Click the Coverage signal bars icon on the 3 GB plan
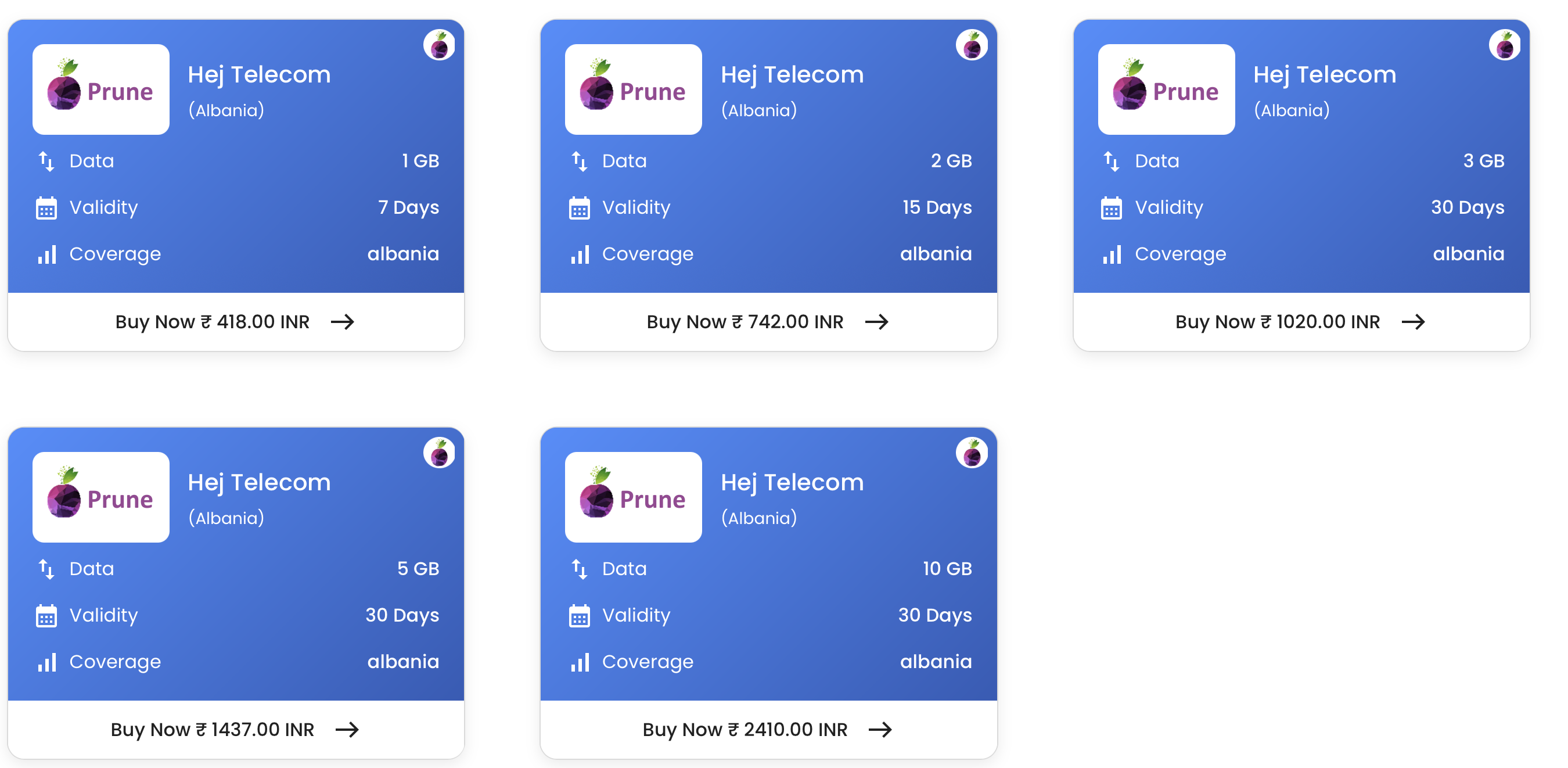The width and height of the screenshot is (1568, 768). click(x=1112, y=254)
